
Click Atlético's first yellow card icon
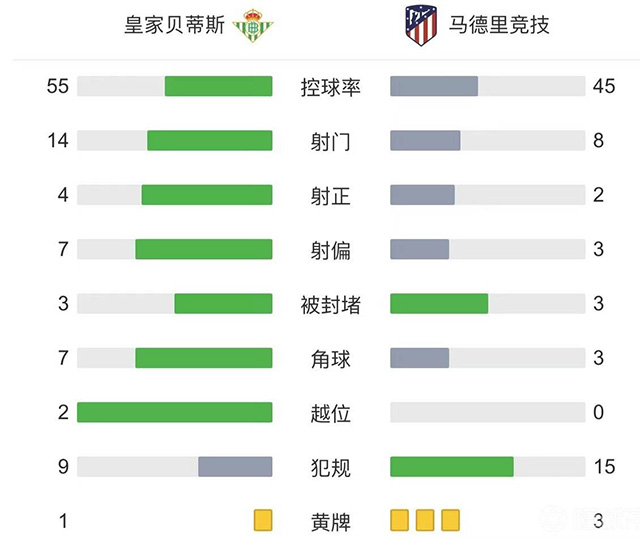399,520
